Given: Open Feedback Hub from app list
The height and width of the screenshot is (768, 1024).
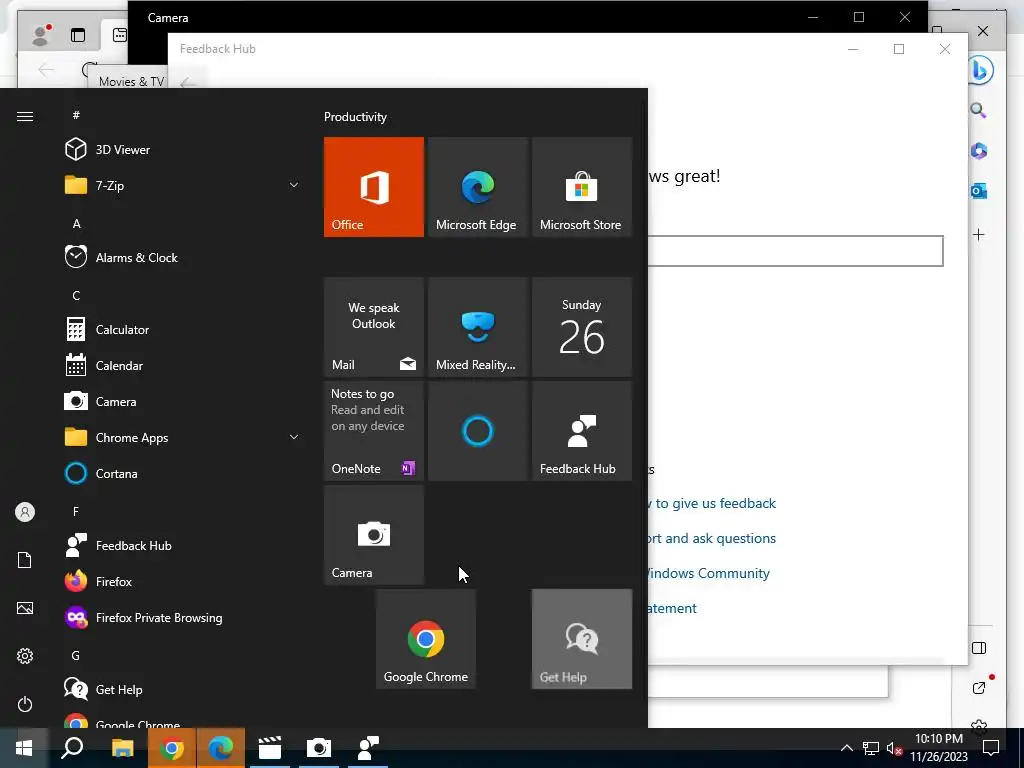Looking at the screenshot, I should click(183, 545).
